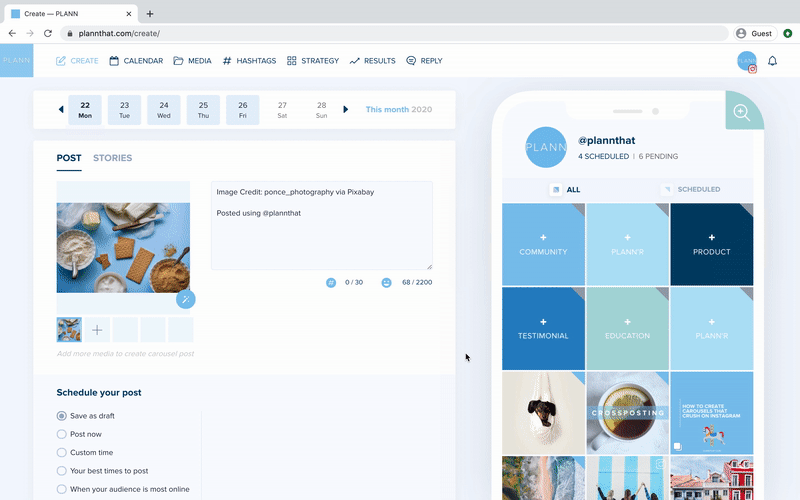Select Friday 26 date
This screenshot has height=500, width=800.
pos(242,110)
